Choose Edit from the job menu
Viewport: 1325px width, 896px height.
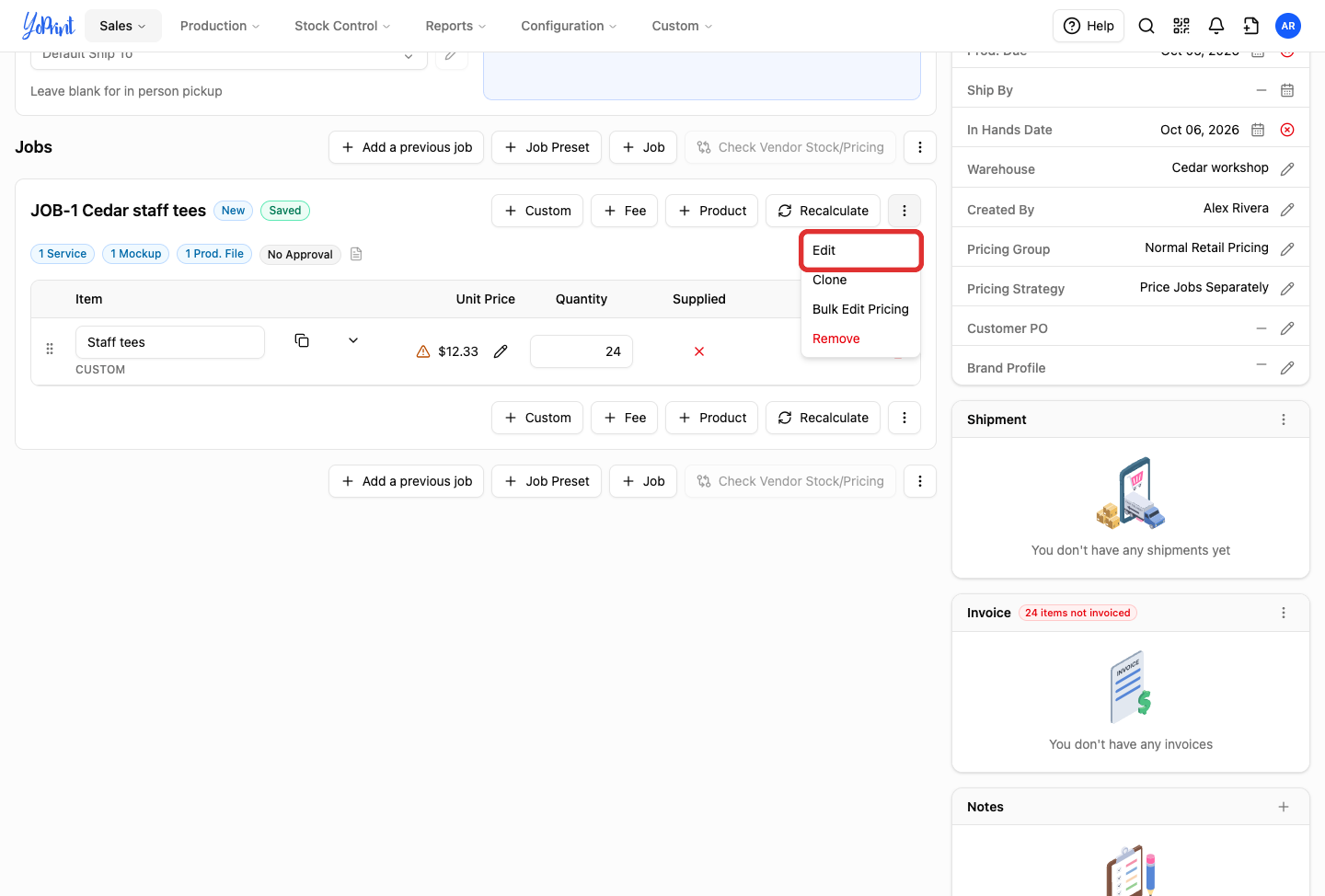click(x=860, y=250)
